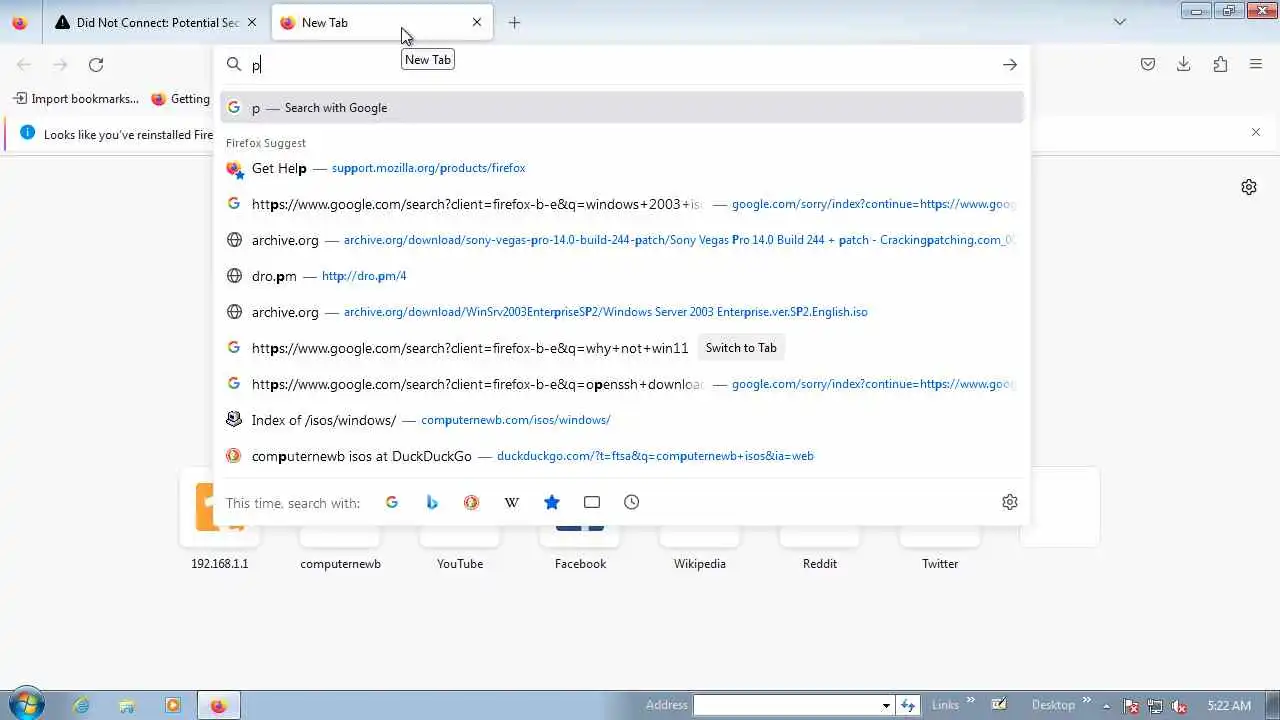The width and height of the screenshot is (1280, 720).
Task: Click the taskbar Address input field
Action: point(787,705)
